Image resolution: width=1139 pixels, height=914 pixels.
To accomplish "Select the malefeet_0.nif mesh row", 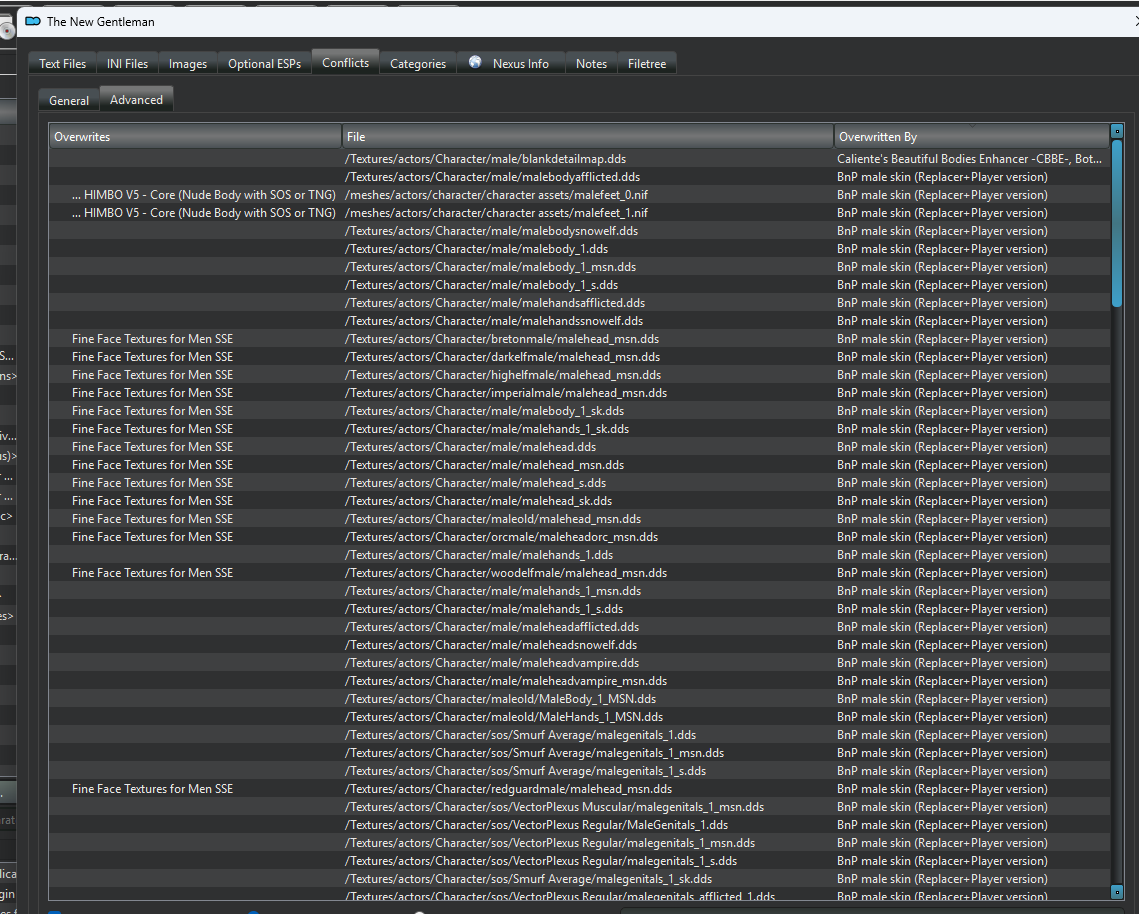I will click(579, 195).
